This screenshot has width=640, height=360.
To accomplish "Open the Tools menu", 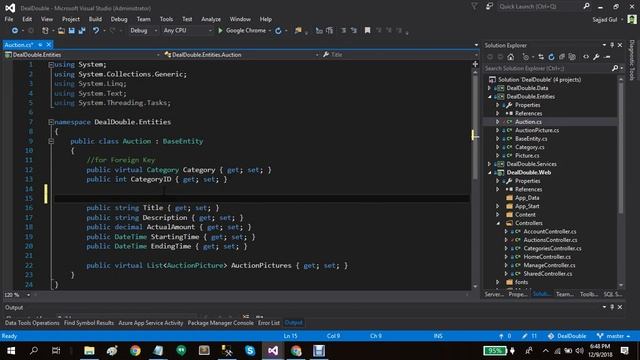I will point(166,19).
